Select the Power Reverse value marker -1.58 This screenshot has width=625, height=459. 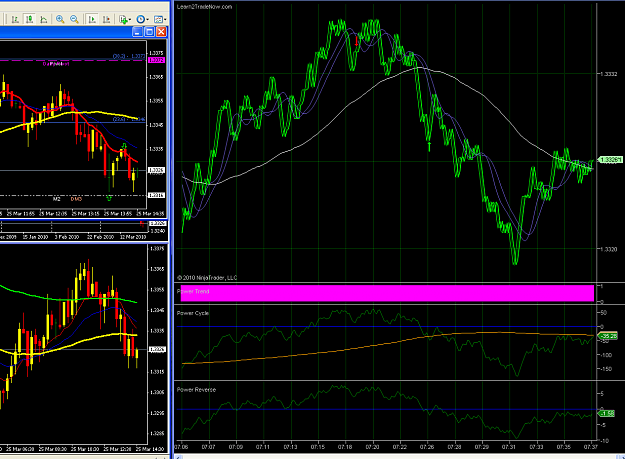[606, 414]
